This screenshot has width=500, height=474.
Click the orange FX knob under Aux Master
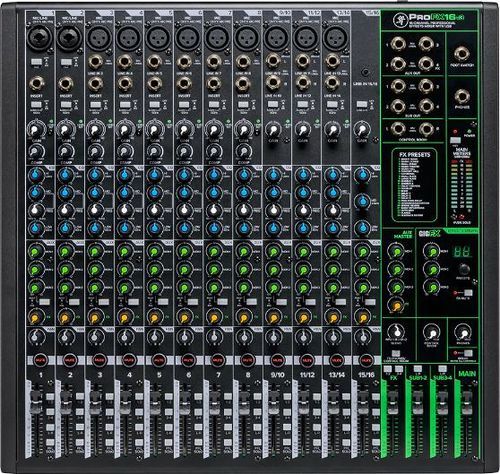point(396,305)
